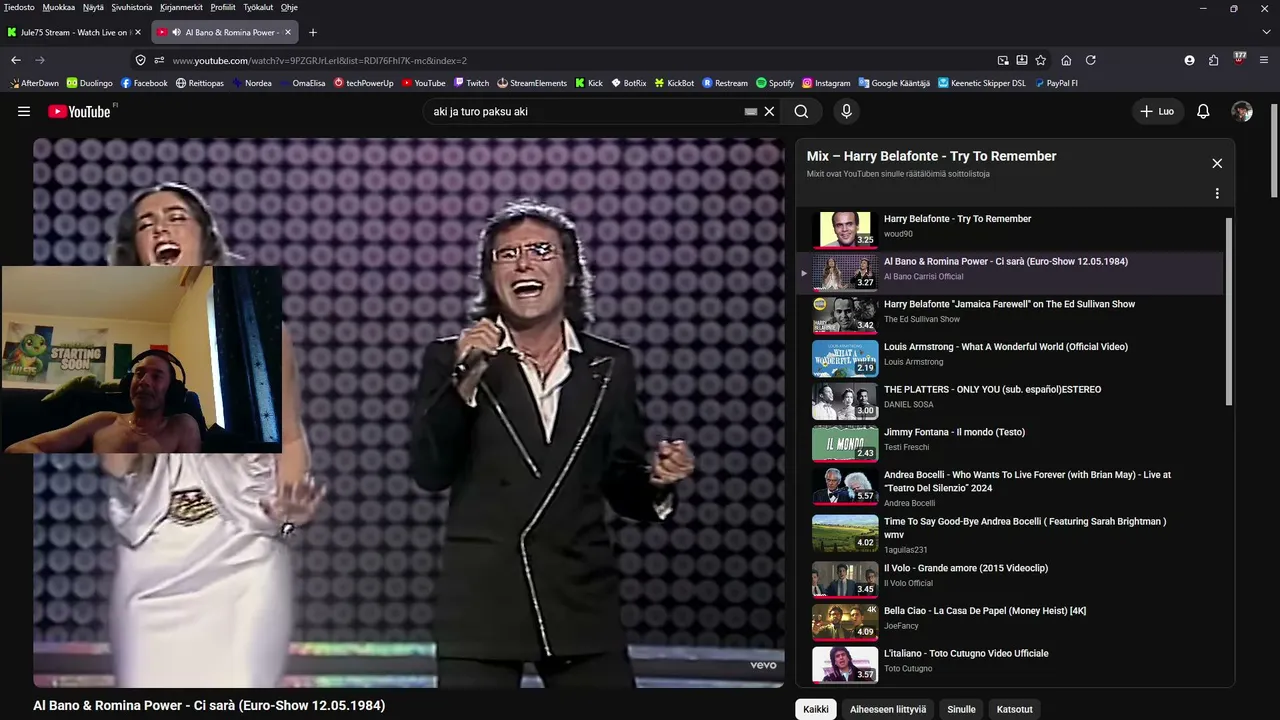Click the browser address bar URL
Image resolution: width=1280 pixels, height=720 pixels.
pos(320,60)
